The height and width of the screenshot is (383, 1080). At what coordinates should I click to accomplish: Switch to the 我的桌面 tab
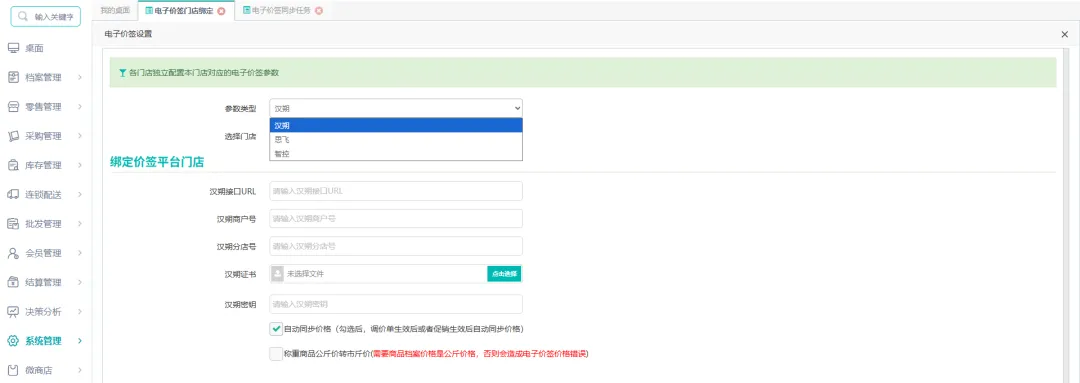tap(114, 10)
